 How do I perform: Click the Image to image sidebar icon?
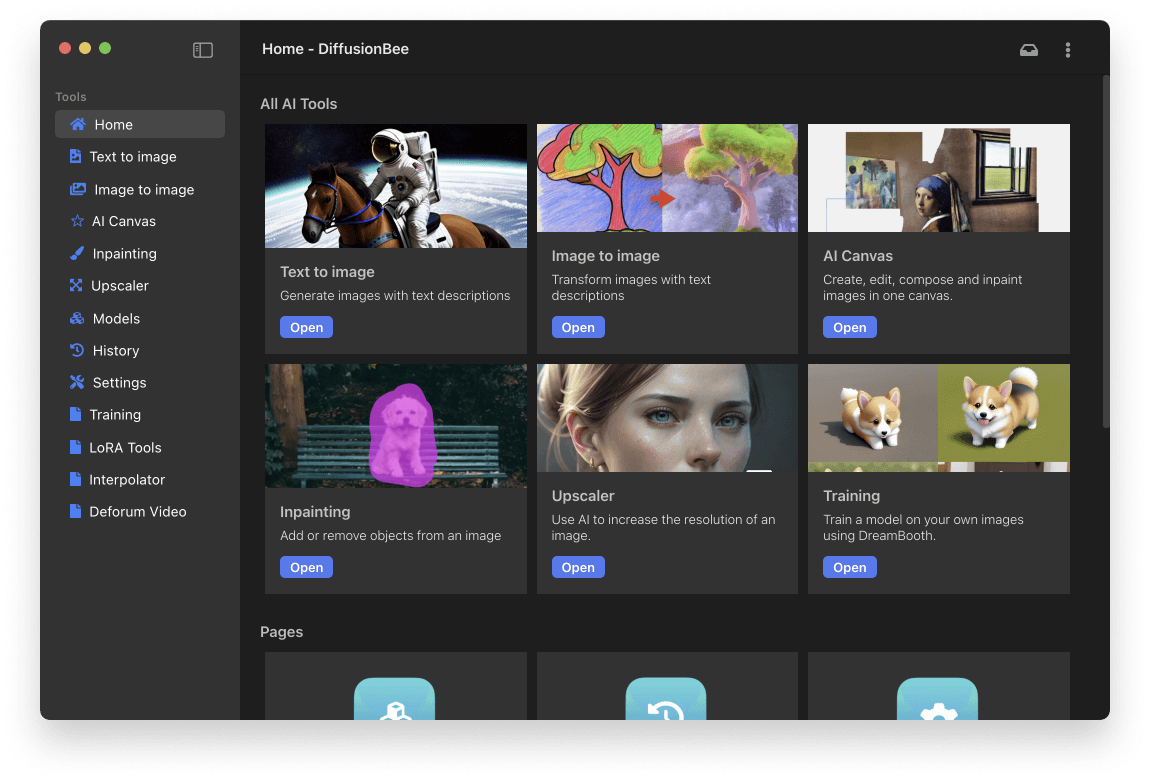[78, 189]
